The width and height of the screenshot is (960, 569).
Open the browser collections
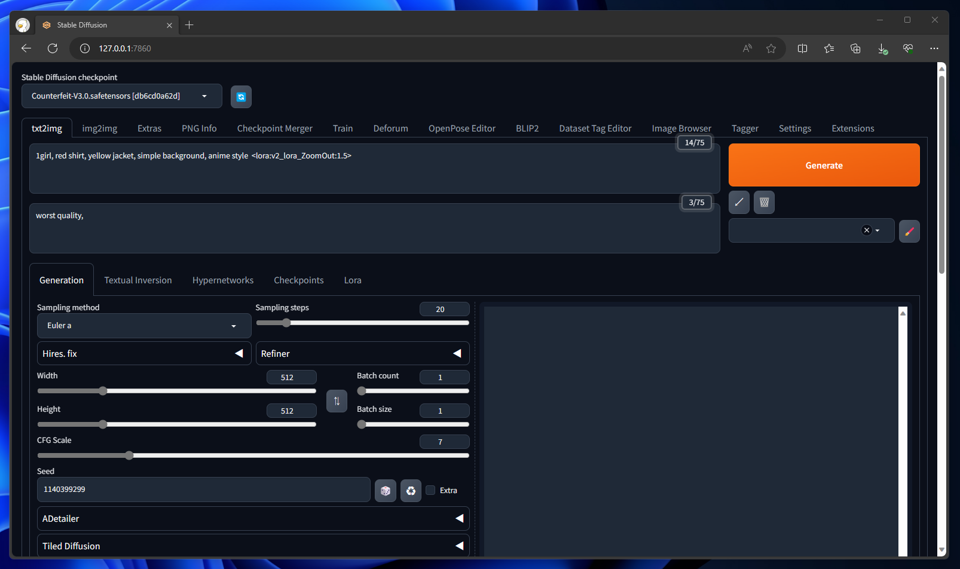click(x=855, y=48)
